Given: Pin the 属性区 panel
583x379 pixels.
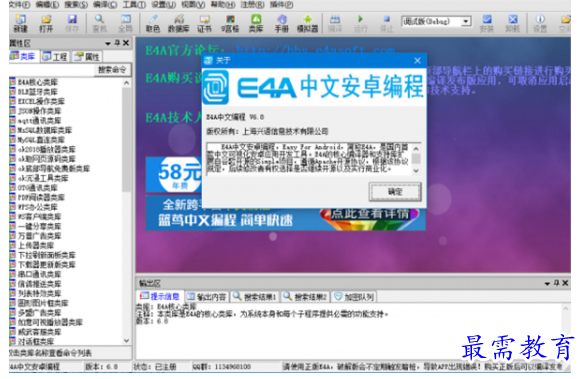Looking at the screenshot, I should coord(117,43).
